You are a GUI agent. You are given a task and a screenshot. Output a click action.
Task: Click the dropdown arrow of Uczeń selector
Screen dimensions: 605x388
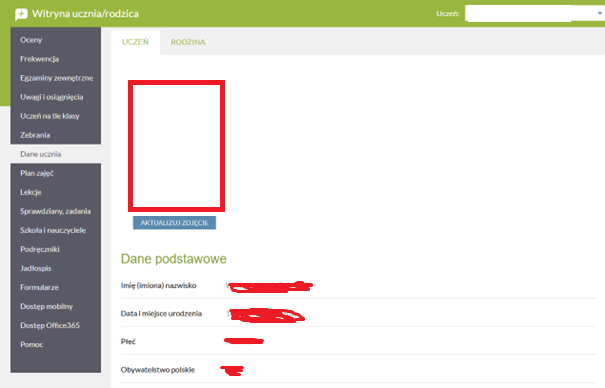[600, 13]
